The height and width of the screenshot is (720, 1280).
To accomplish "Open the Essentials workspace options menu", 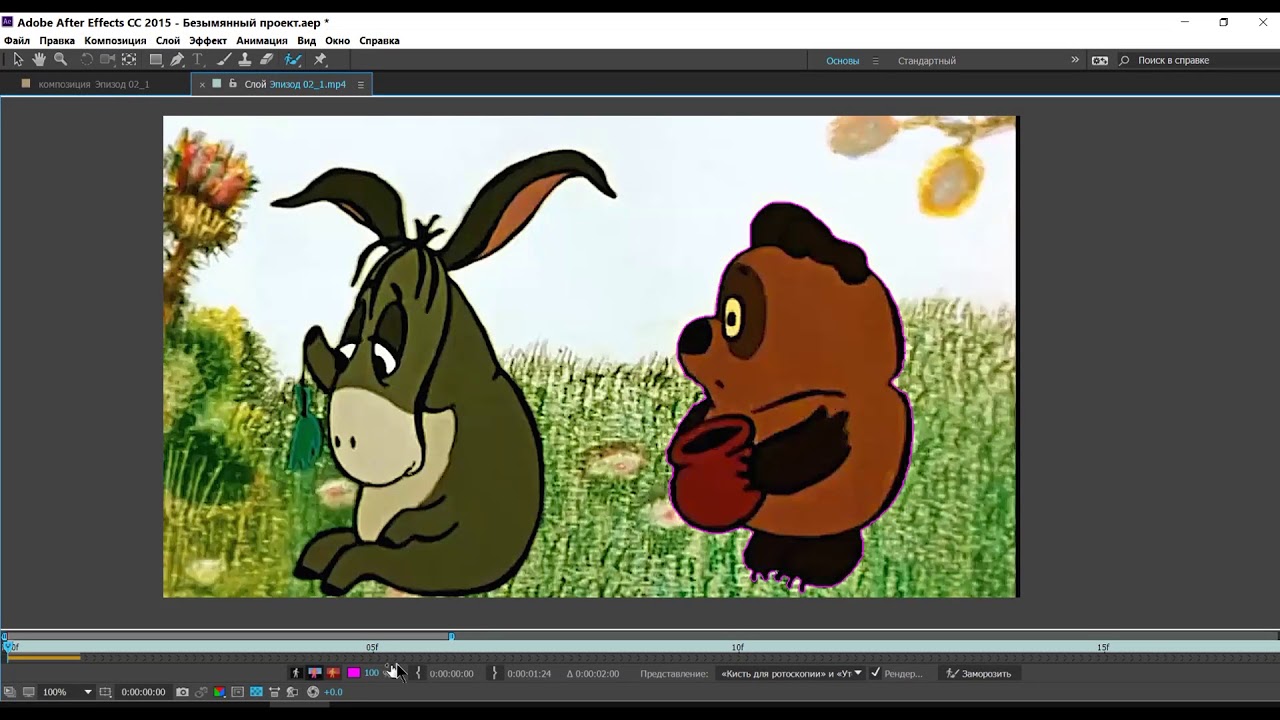I will (x=876, y=61).
